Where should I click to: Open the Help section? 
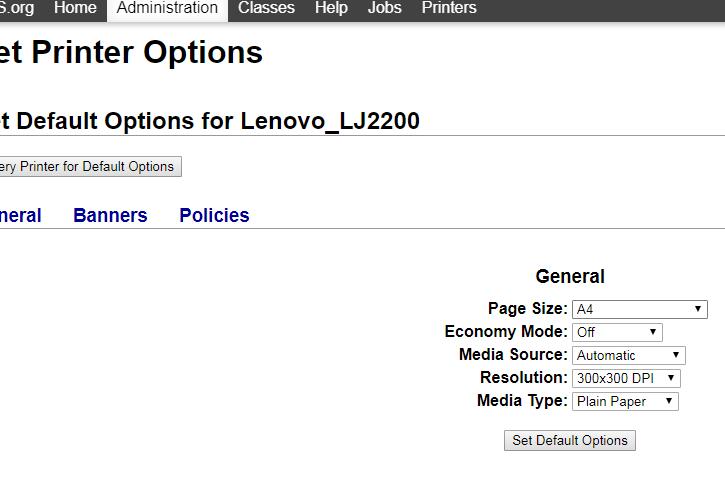(331, 8)
